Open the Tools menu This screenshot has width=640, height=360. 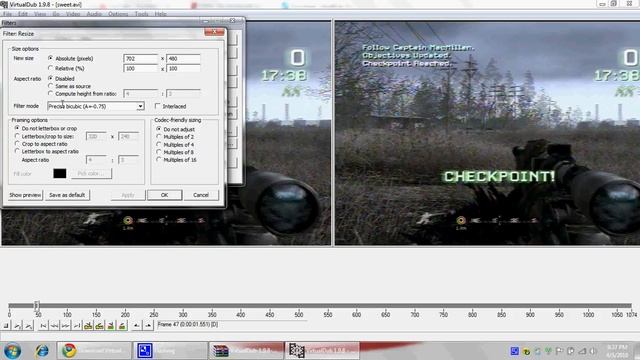click(141, 14)
